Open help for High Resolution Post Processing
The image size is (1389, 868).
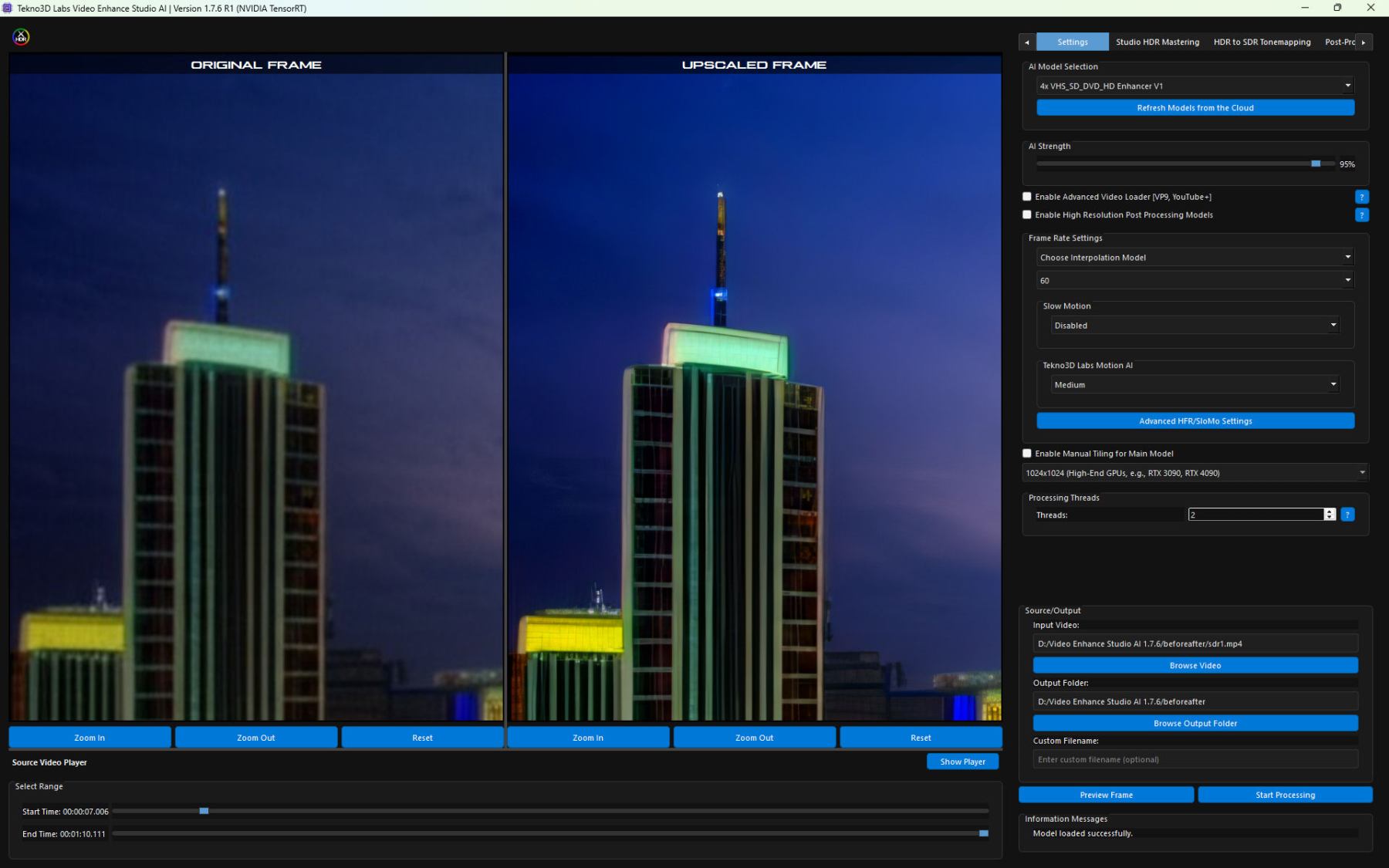1362,215
